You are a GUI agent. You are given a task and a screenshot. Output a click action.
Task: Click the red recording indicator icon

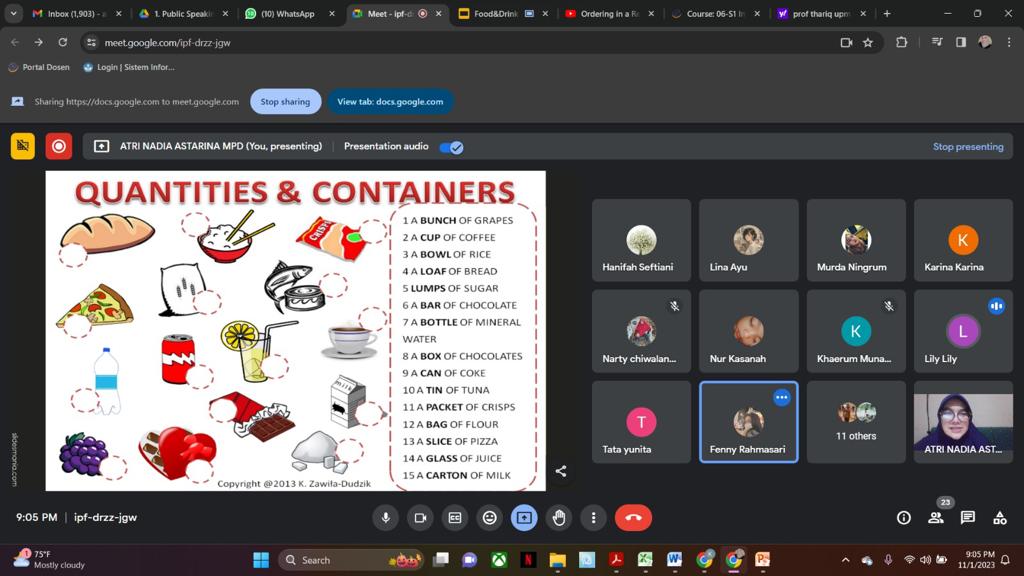tap(58, 146)
